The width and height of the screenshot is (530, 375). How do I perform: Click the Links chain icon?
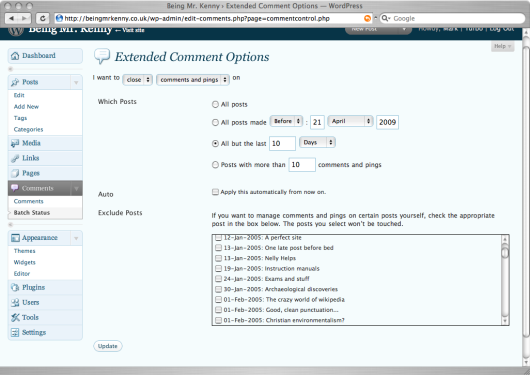pyautogui.click(x=15, y=158)
